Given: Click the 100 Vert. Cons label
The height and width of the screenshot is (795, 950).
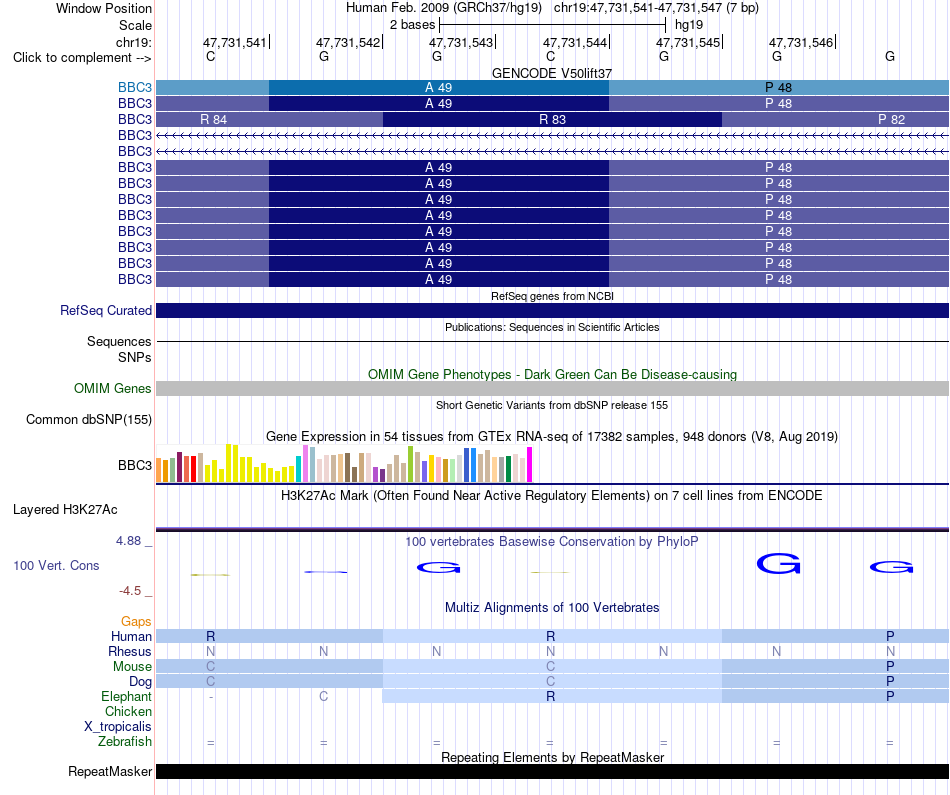Looking at the screenshot, I should click(56, 565).
